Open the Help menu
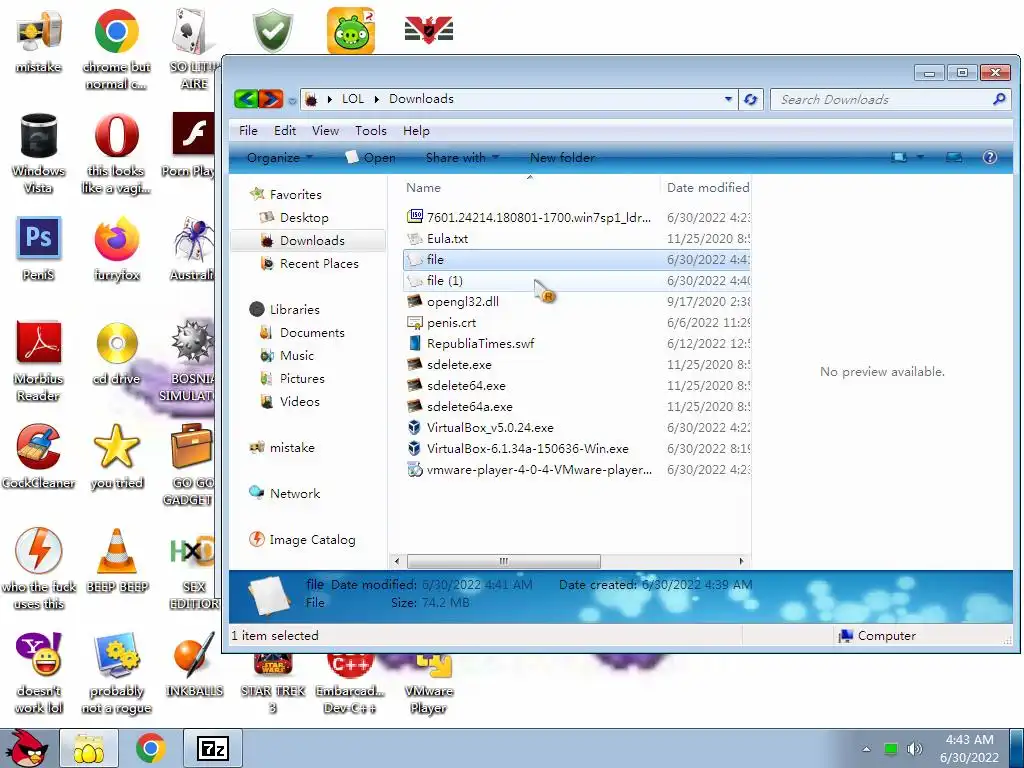 416,131
